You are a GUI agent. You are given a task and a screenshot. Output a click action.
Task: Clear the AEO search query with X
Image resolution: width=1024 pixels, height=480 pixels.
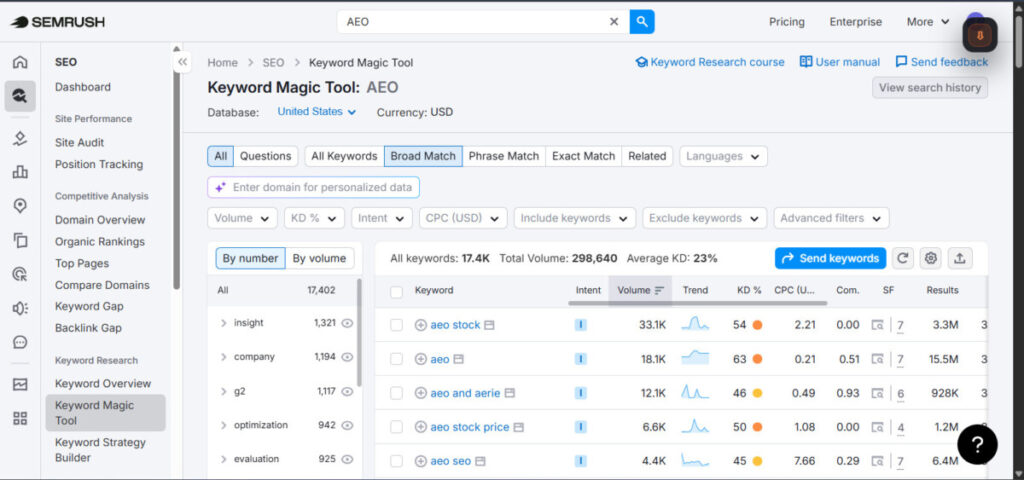pyautogui.click(x=614, y=22)
